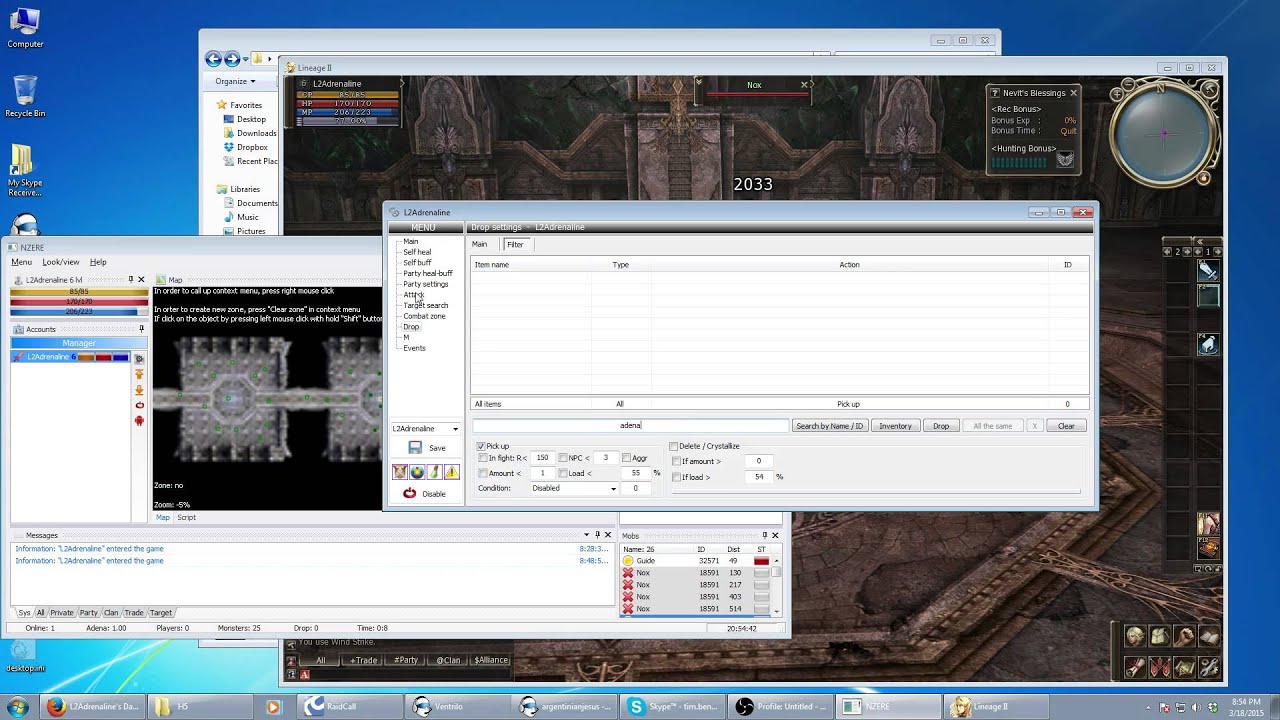Viewport: 1280px width, 720px height.
Task: Pin the L2Adrenaline 6 M character panel
Action: (x=131, y=280)
